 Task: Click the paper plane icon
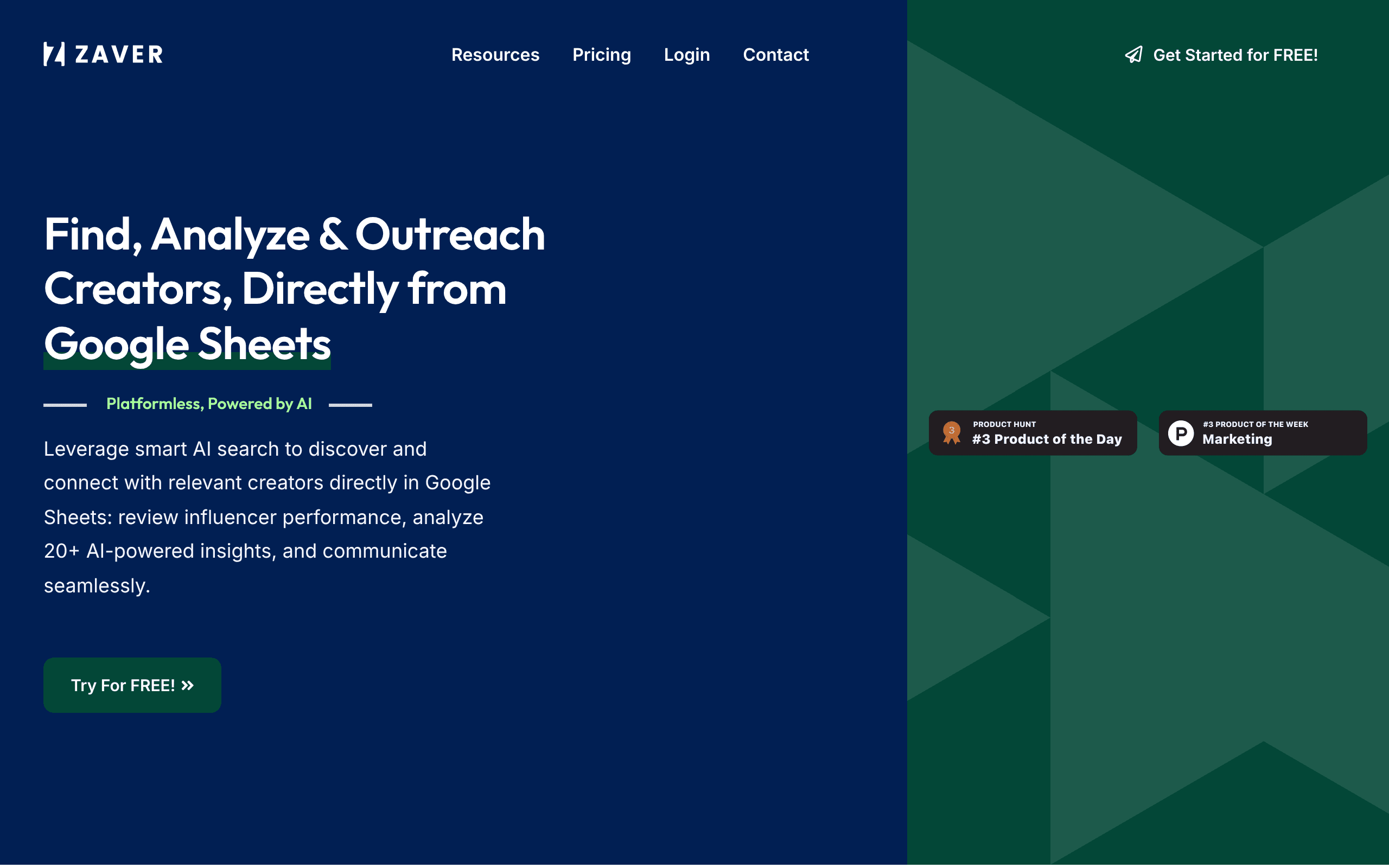pos(1133,55)
